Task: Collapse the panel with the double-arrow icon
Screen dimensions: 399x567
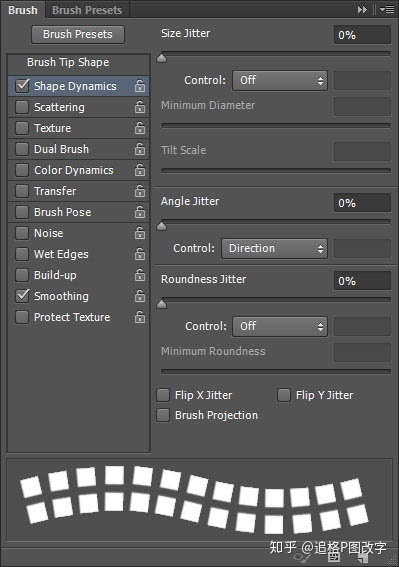Action: coord(362,10)
